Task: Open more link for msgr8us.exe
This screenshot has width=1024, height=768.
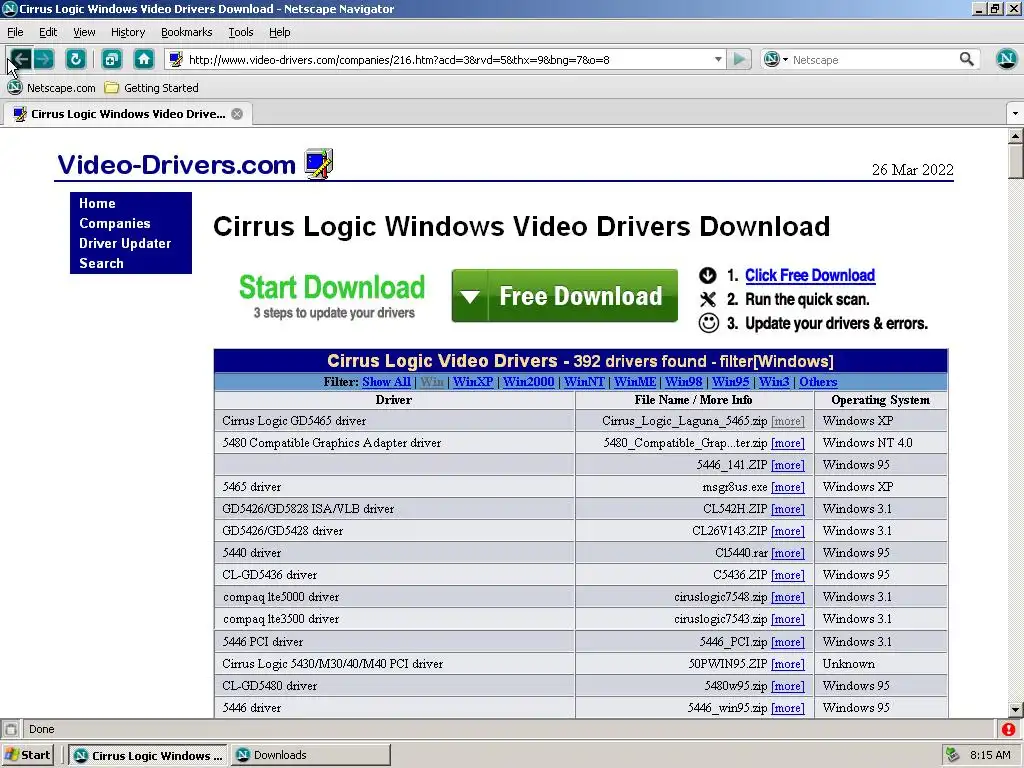Action: tap(788, 487)
